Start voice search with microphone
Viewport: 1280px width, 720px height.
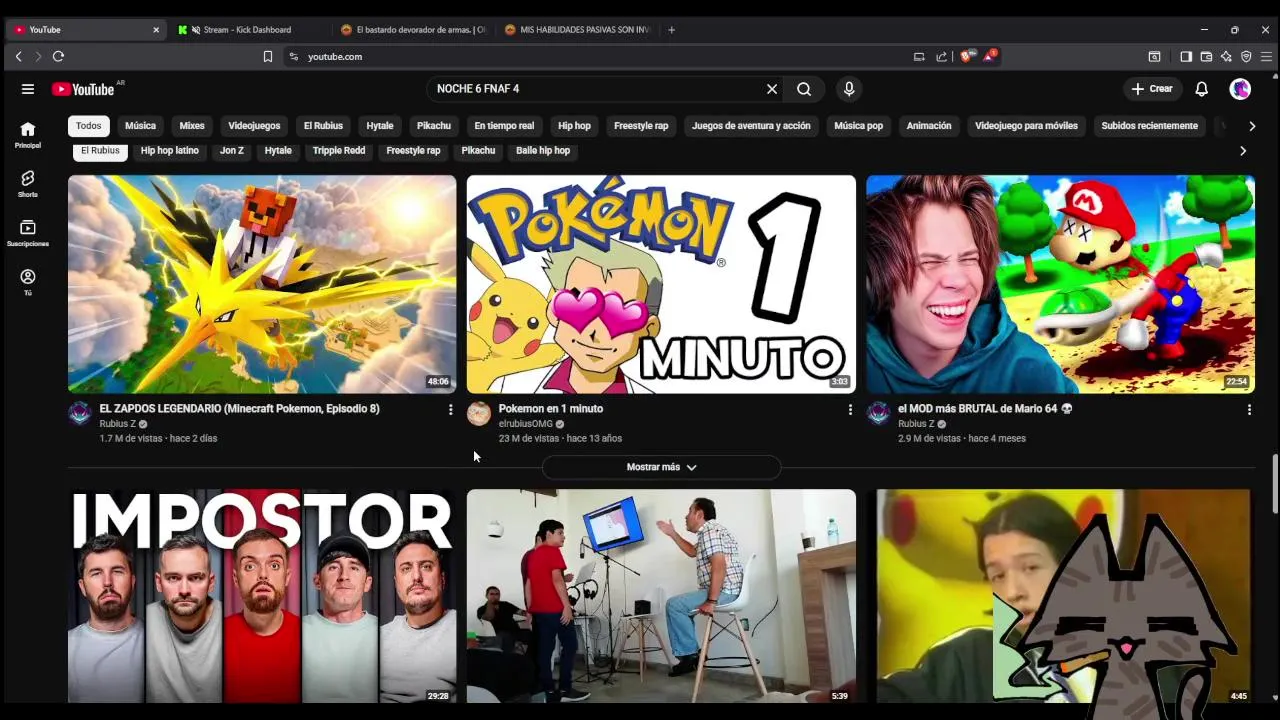coord(849,89)
